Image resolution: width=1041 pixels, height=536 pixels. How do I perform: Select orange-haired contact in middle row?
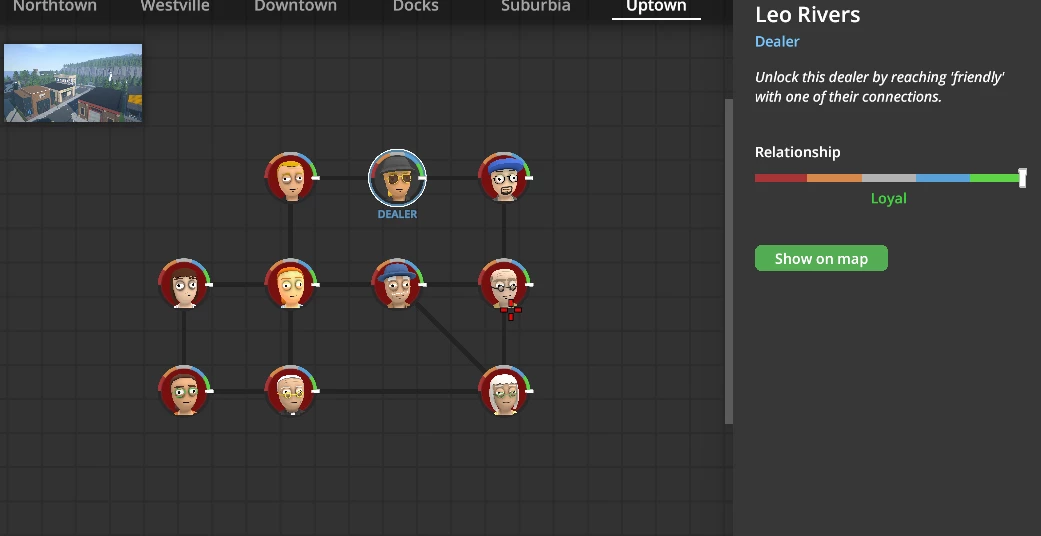291,284
